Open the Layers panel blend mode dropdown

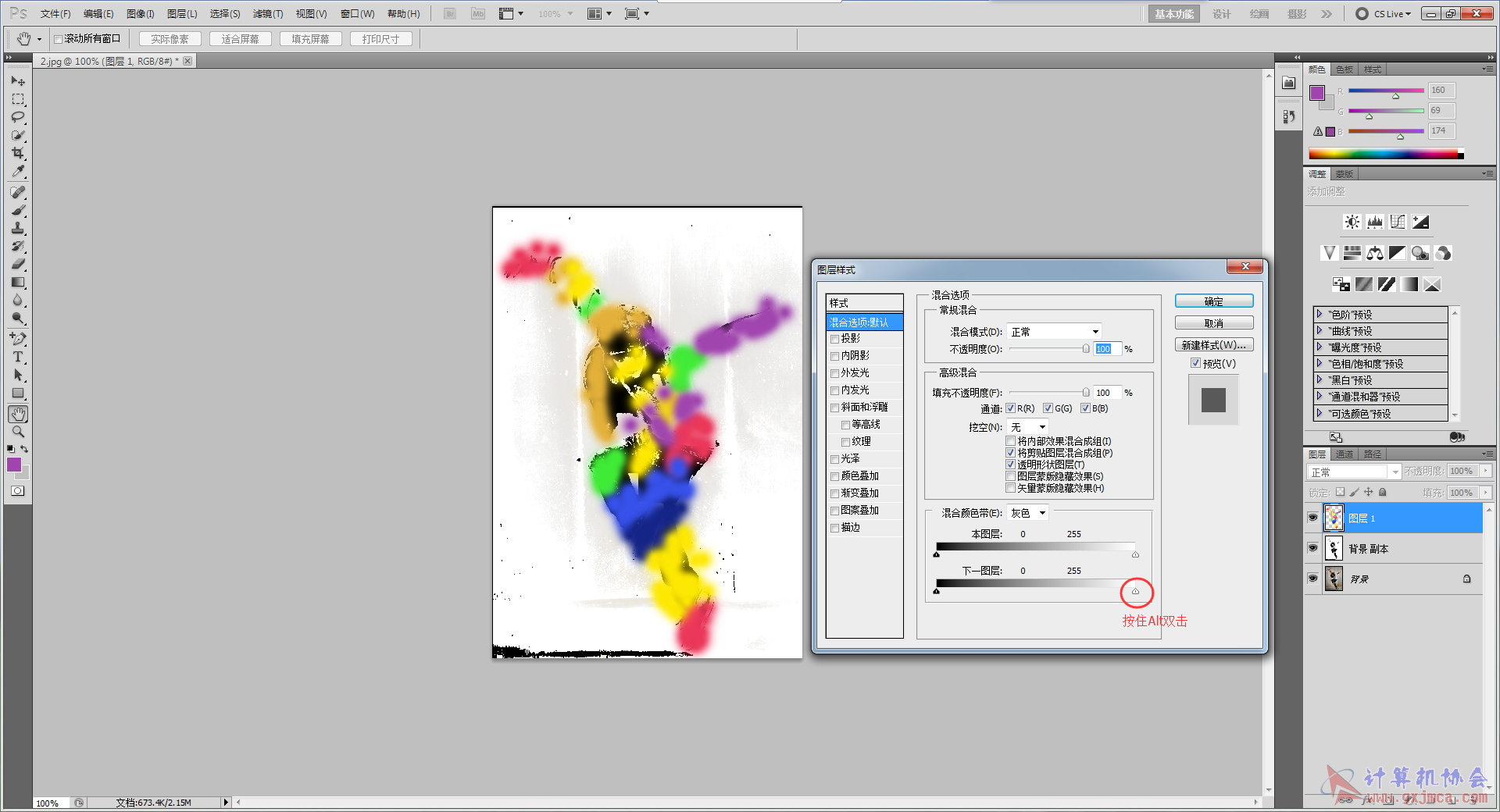(1354, 472)
